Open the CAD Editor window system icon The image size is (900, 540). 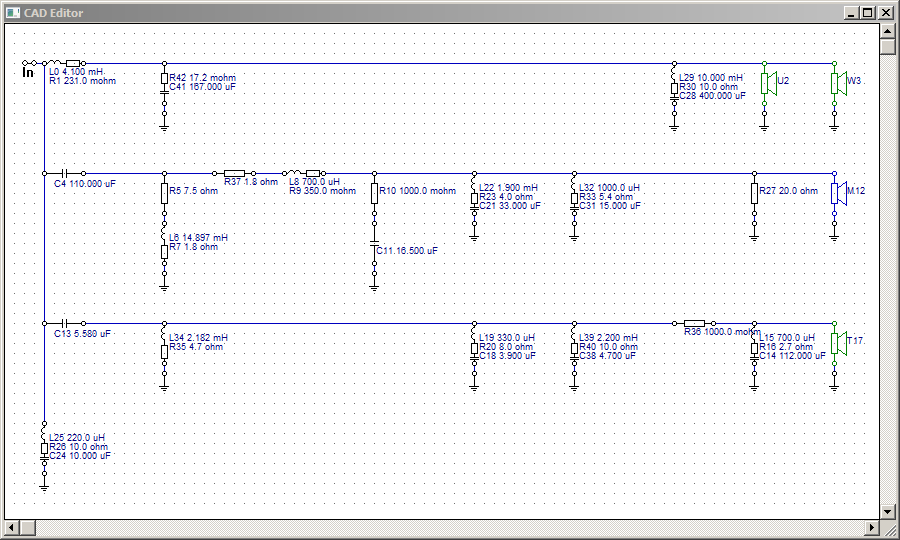(x=13, y=13)
